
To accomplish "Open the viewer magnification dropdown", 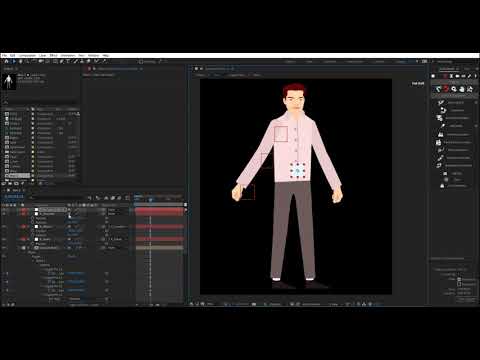I will [211, 304].
